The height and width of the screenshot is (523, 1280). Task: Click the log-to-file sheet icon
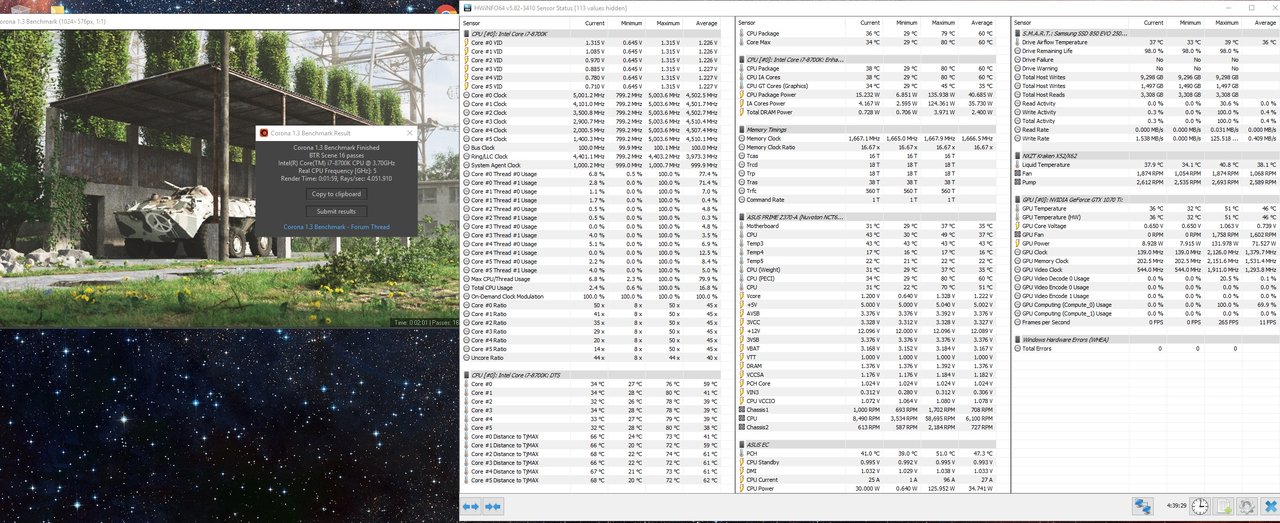tap(1223, 507)
